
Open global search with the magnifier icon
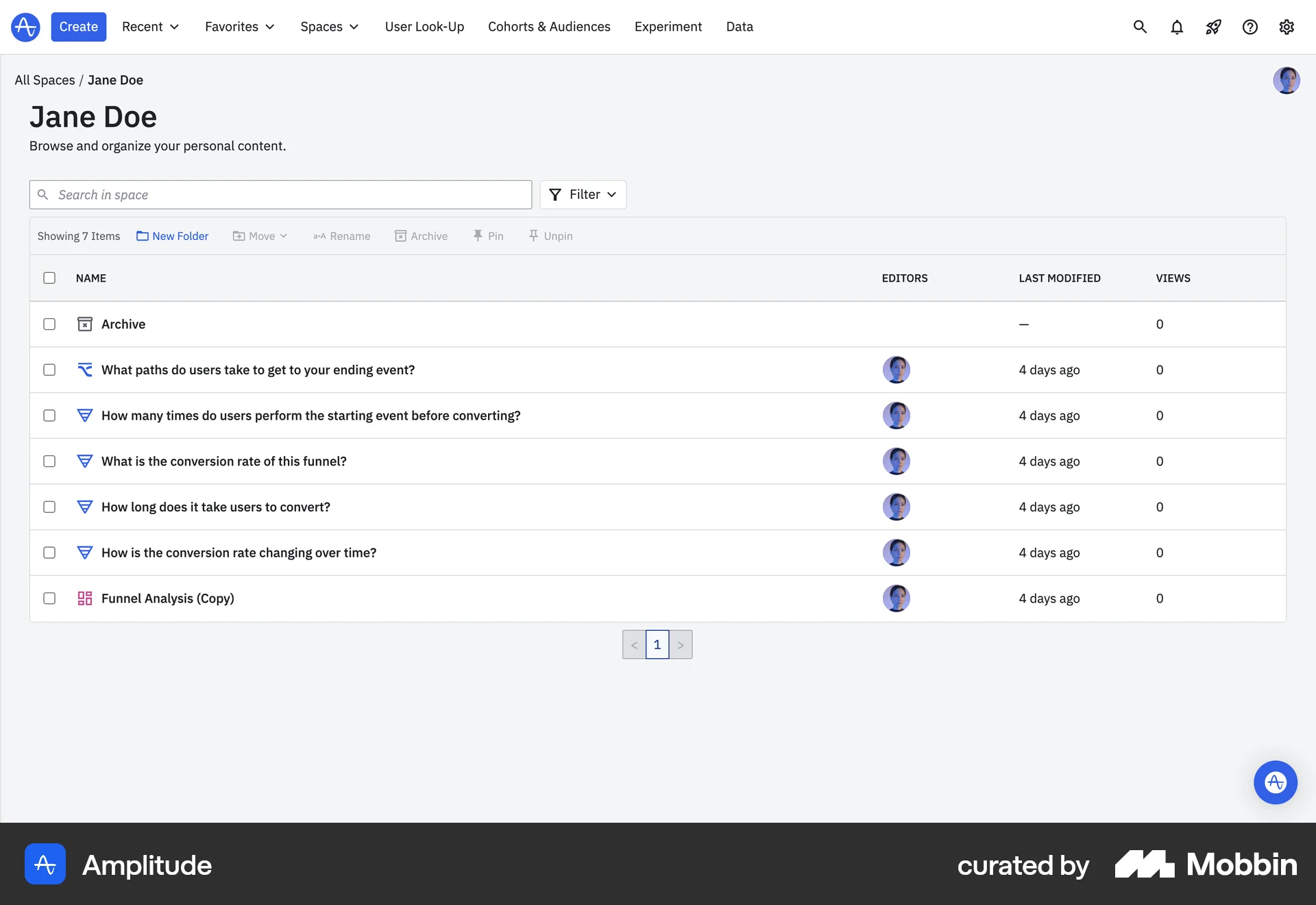pyautogui.click(x=1140, y=27)
